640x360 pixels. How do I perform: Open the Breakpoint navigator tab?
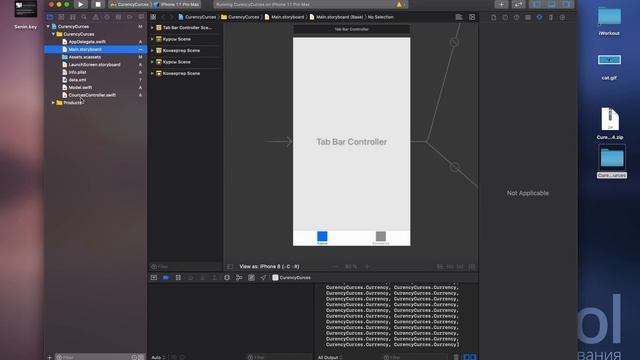pyautogui.click(x=130, y=17)
